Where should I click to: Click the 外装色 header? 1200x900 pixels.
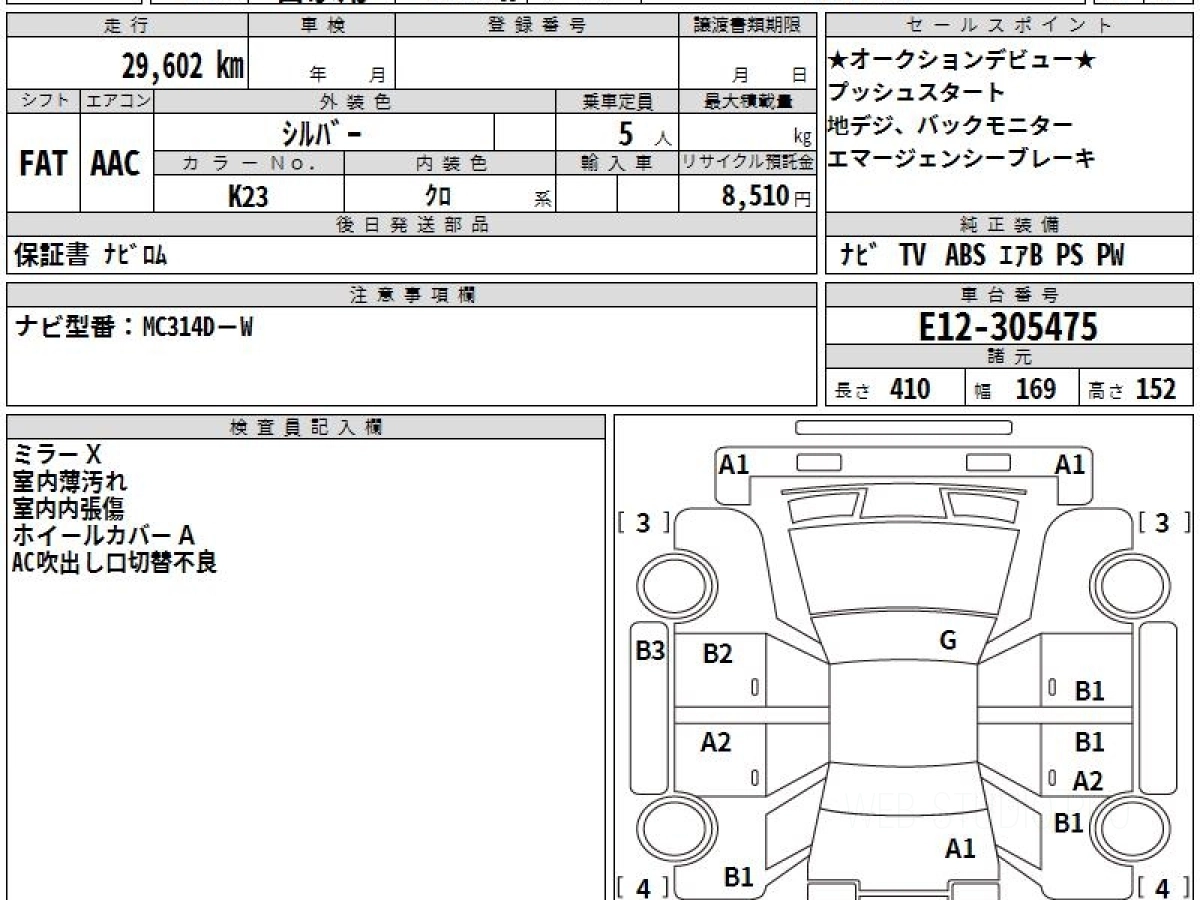[x=355, y=101]
